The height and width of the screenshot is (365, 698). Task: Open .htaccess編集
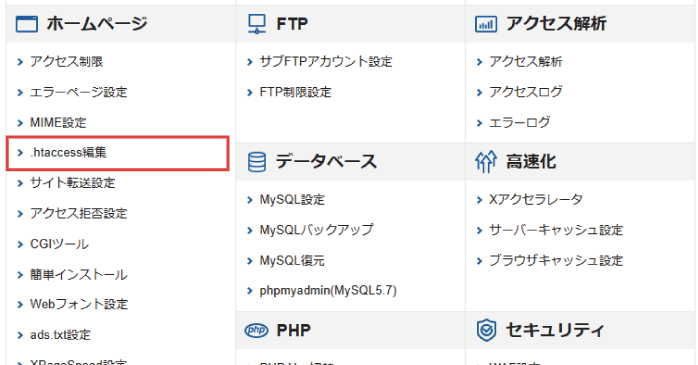point(68,153)
